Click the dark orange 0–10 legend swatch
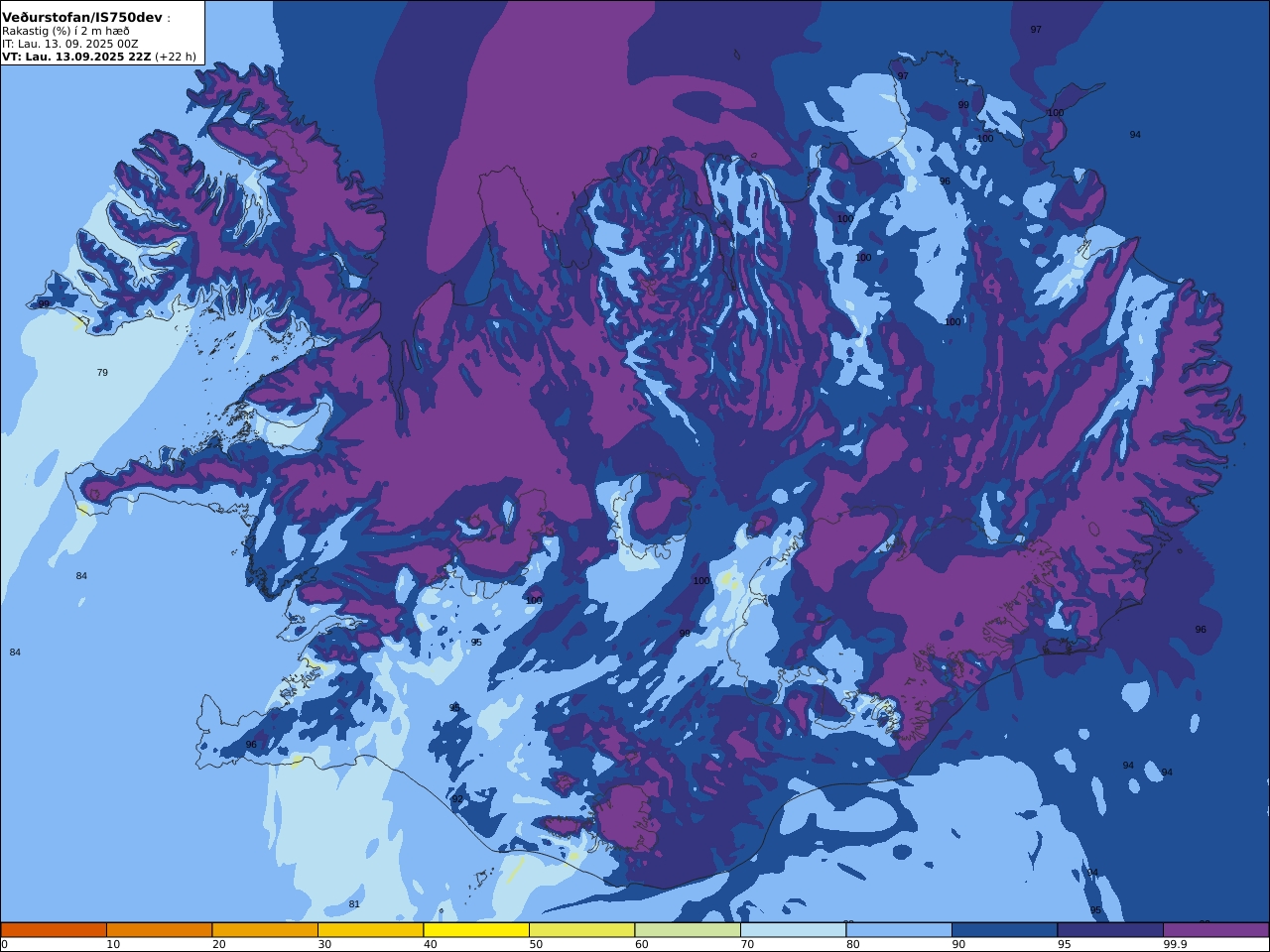 pos(54,930)
